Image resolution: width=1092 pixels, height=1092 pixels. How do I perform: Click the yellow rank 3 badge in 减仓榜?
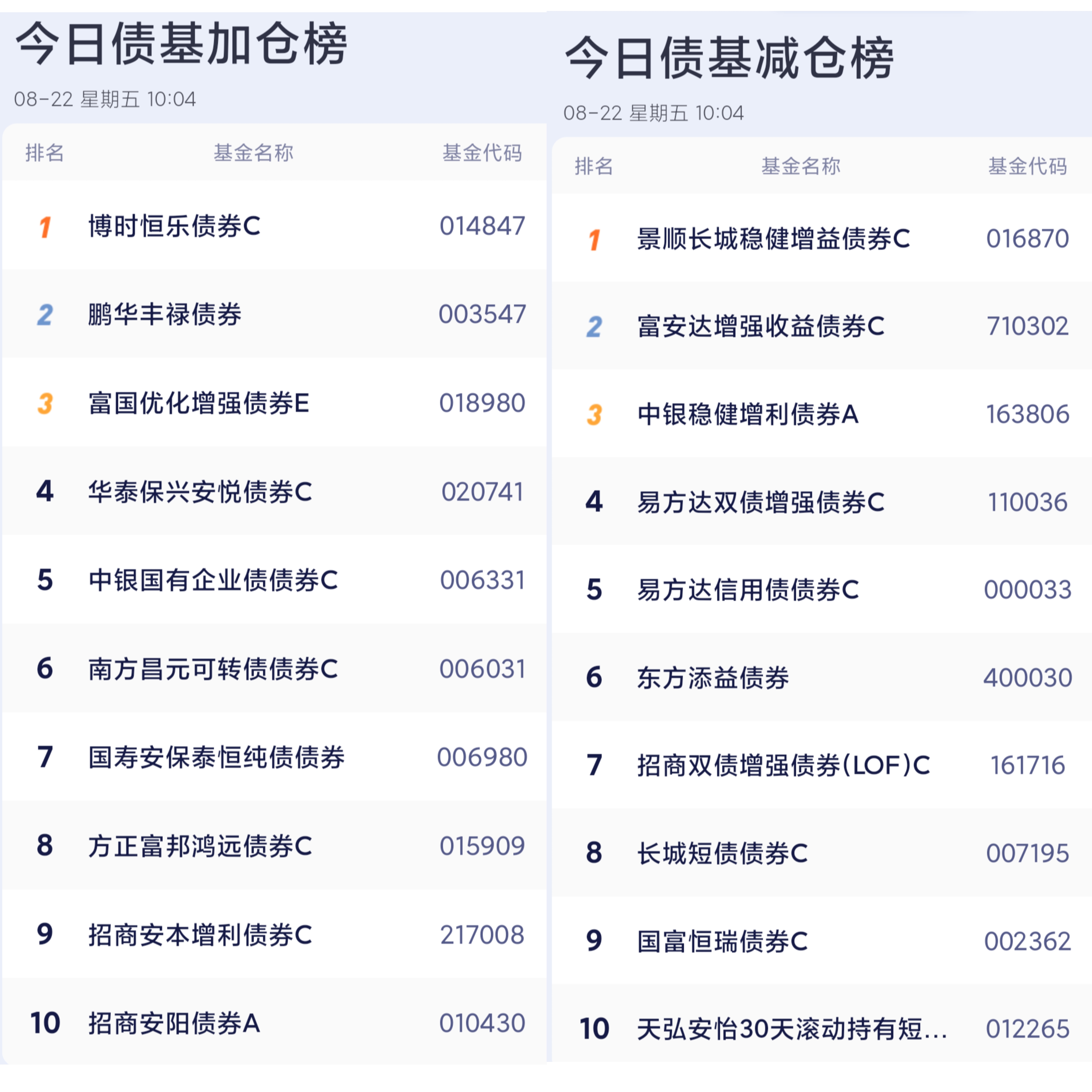(x=594, y=415)
